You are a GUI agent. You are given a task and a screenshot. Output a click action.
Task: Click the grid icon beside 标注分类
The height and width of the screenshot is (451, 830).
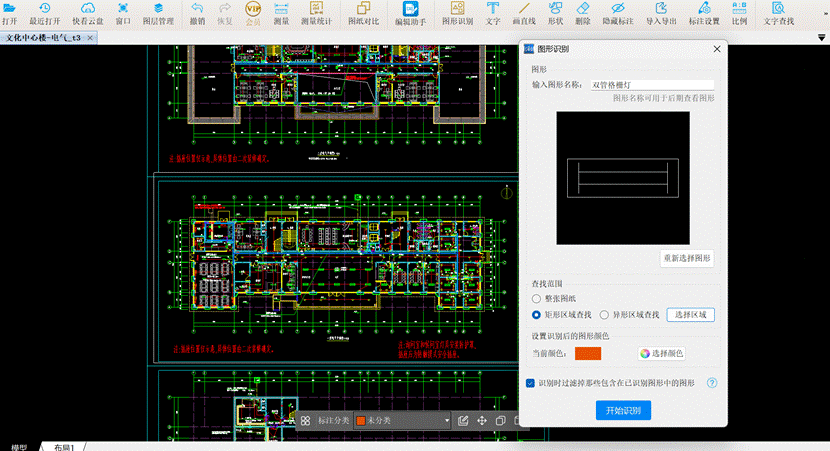[x=305, y=420]
